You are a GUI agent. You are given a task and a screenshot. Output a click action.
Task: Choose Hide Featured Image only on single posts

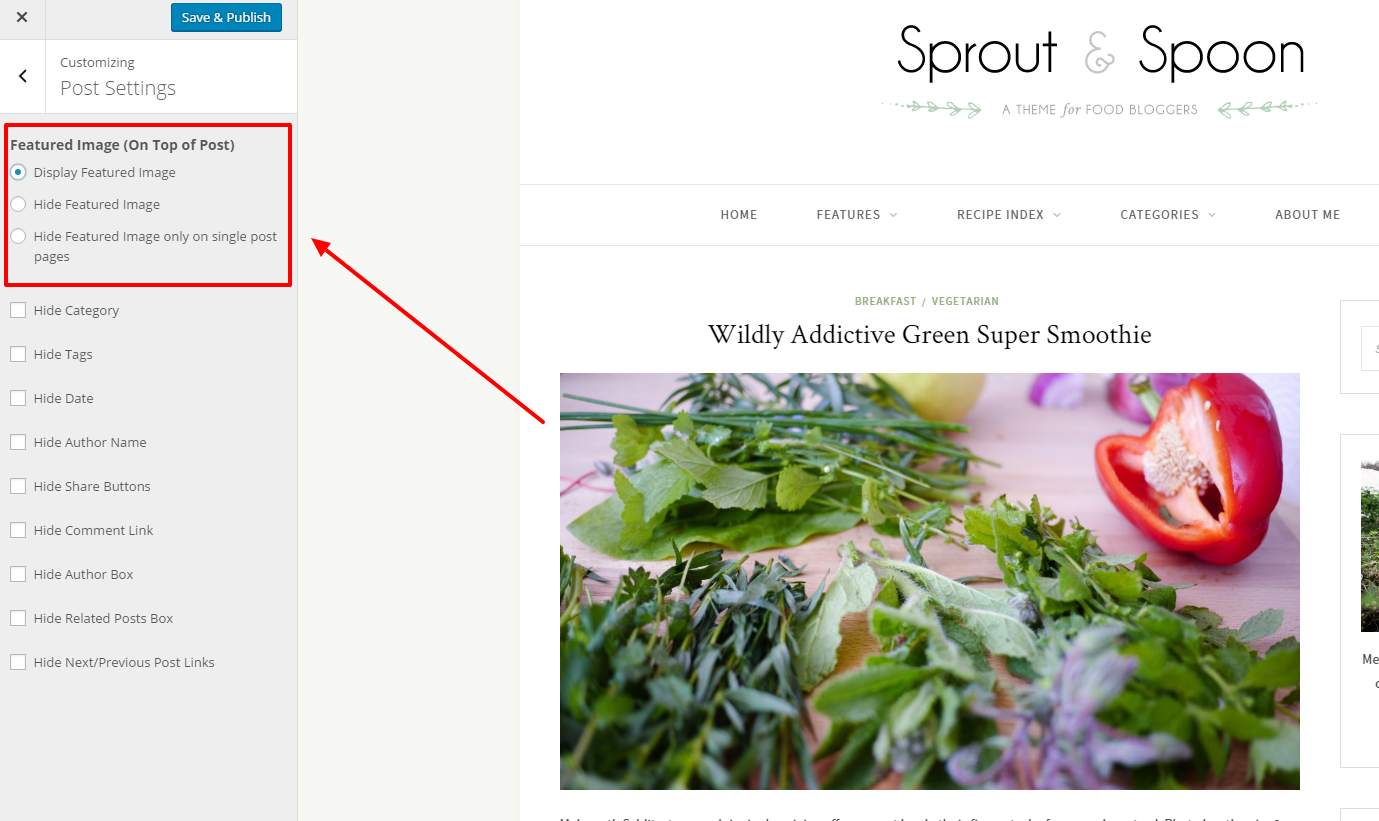pos(18,236)
